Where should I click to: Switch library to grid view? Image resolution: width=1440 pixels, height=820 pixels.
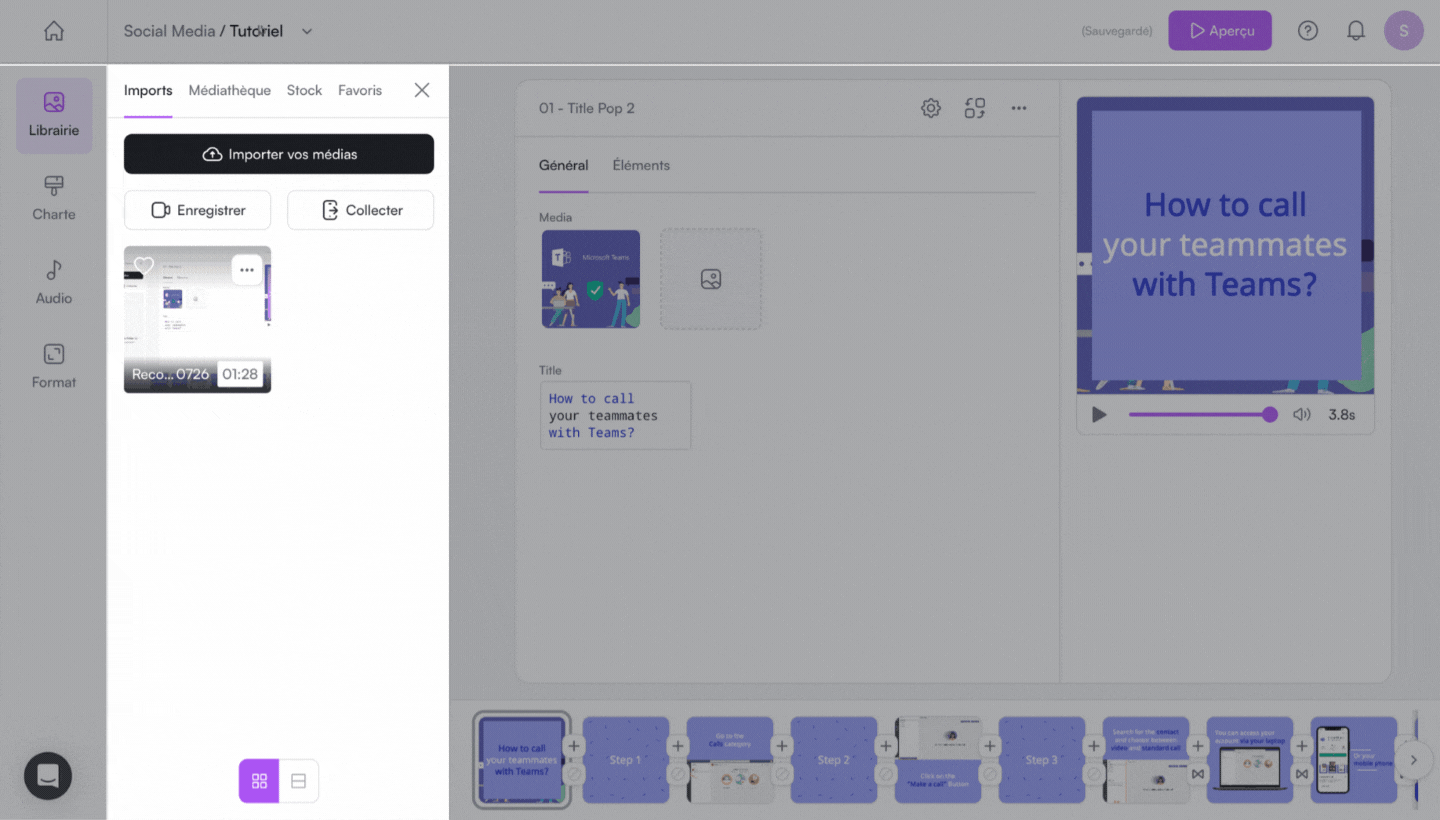[259, 781]
